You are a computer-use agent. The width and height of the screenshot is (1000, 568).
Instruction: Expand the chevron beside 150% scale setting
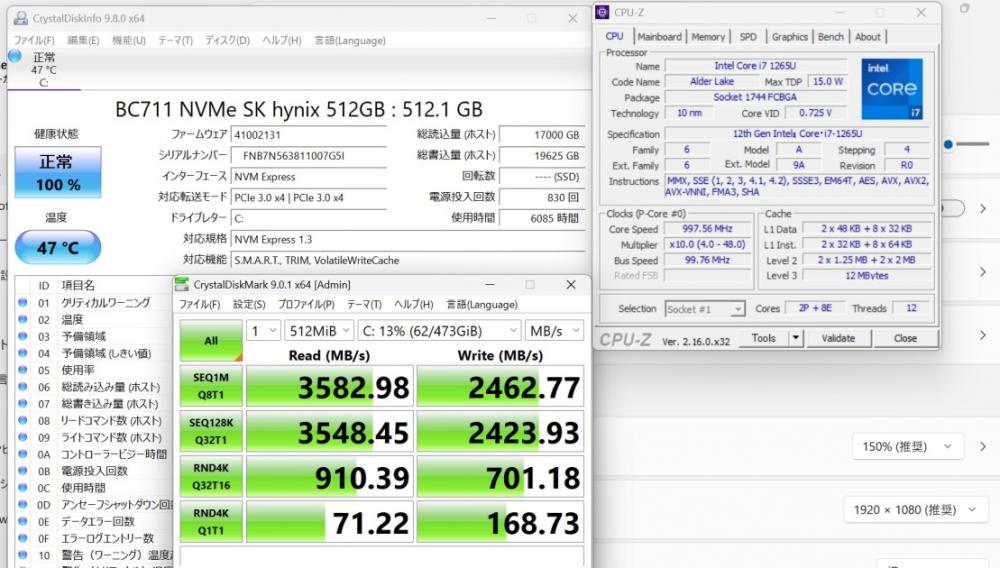point(983,447)
